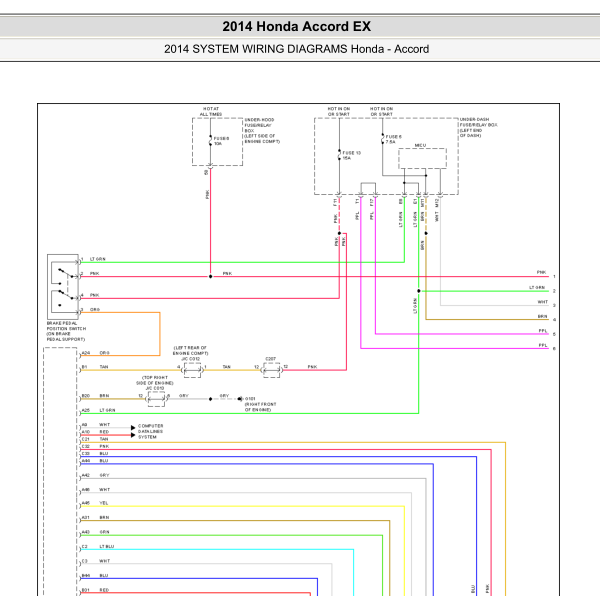600x596 pixels.
Task: Select the F17 terminal label
Action: pyautogui.click(x=372, y=202)
